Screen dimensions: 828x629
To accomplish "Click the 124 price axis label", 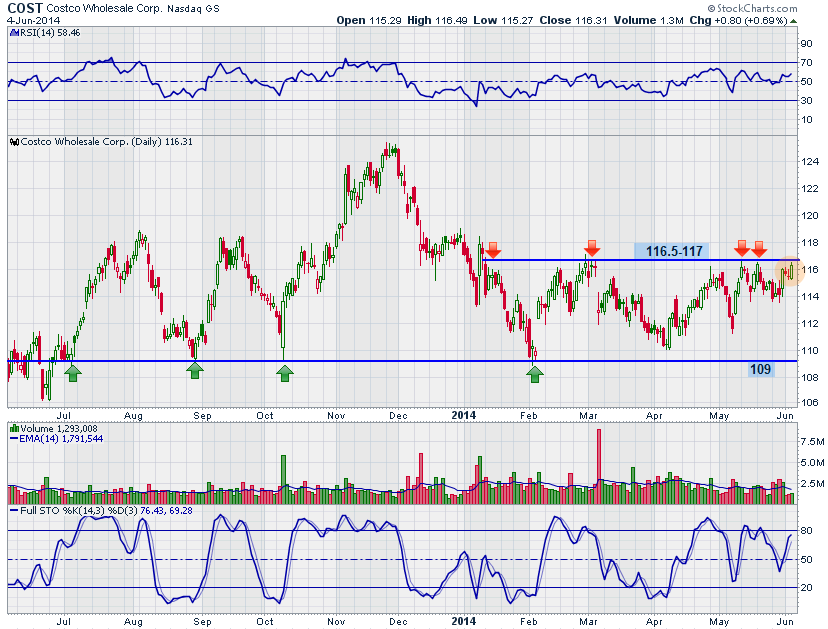I will click(x=810, y=162).
